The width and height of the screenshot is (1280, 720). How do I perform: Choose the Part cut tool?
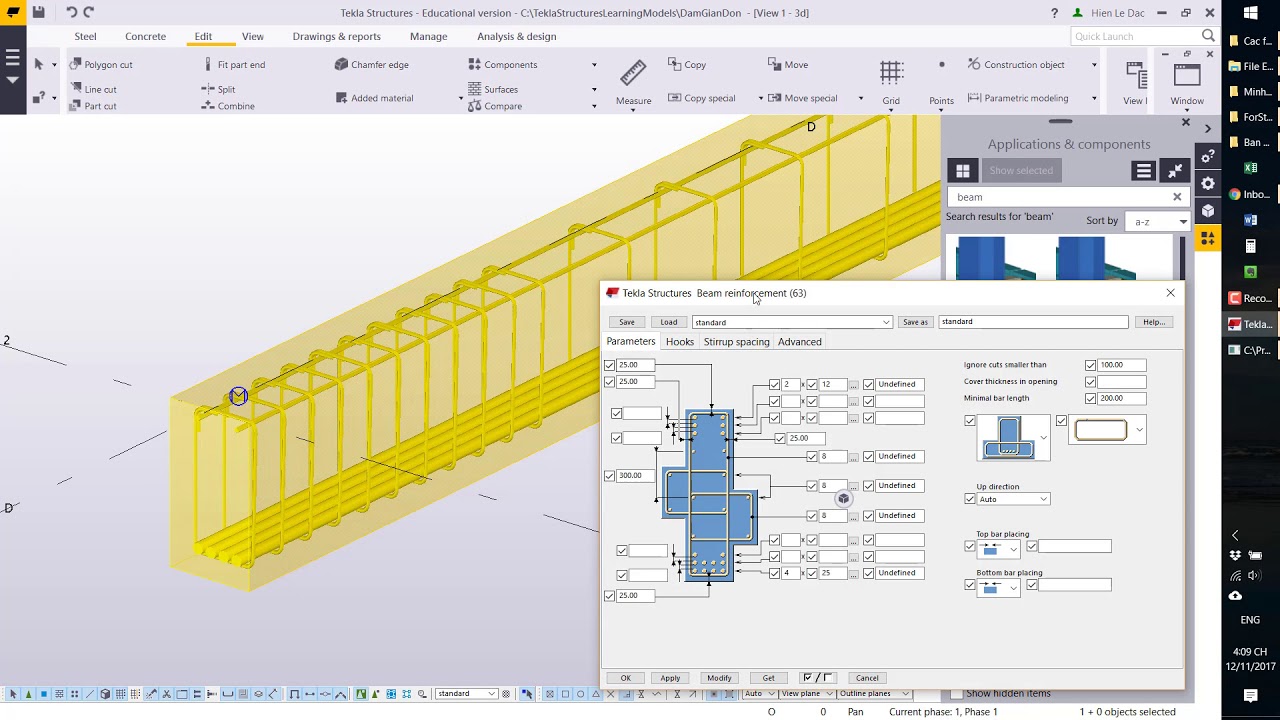point(93,105)
